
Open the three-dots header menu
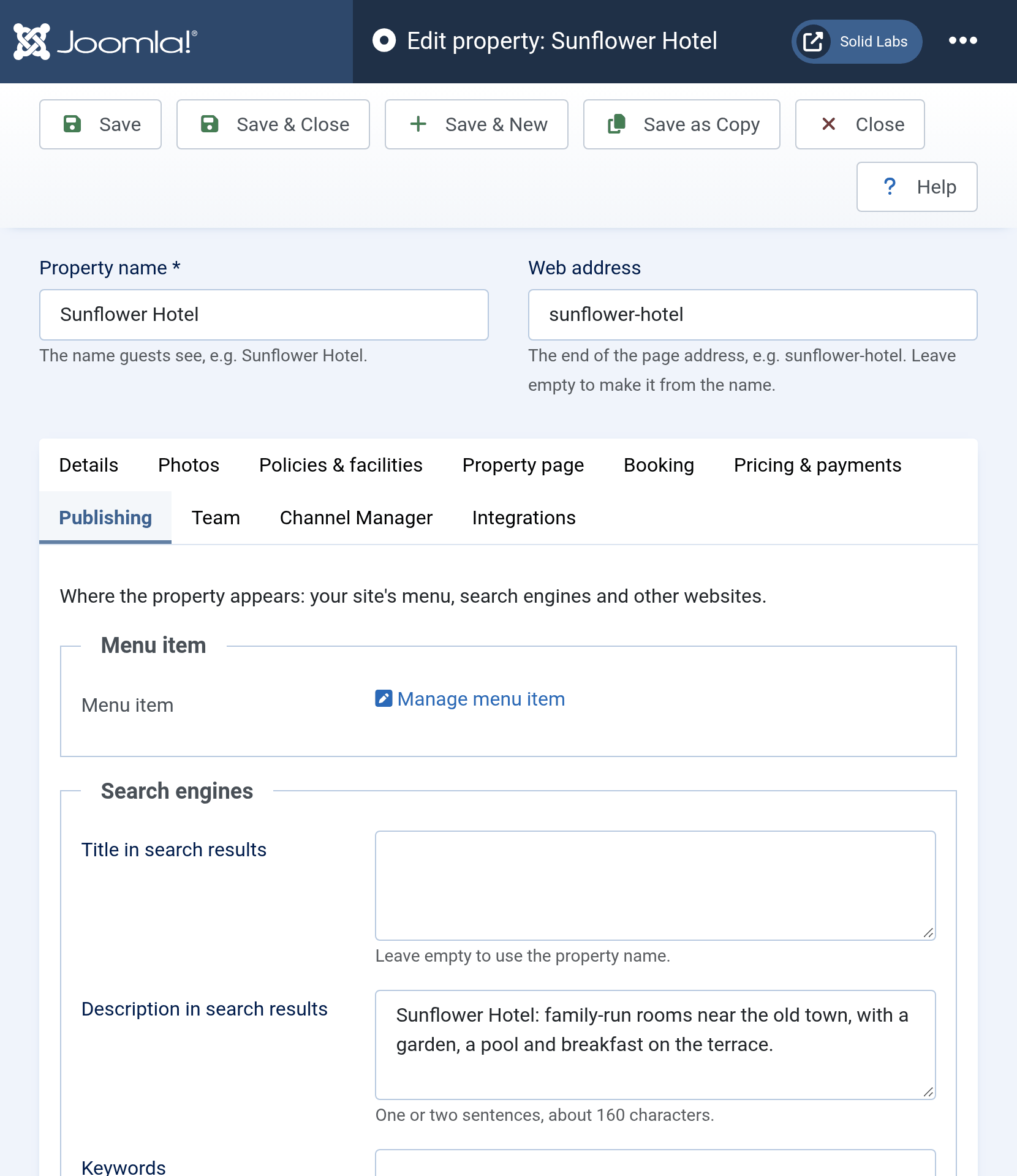point(962,41)
